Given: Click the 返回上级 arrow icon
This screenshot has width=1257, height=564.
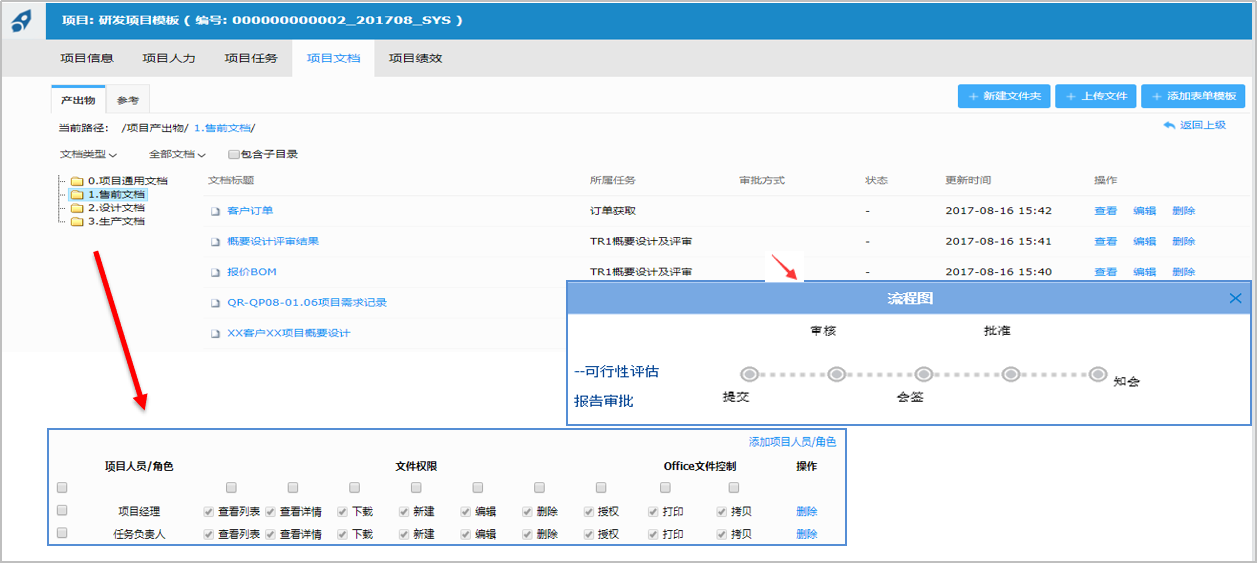Looking at the screenshot, I should click(x=1169, y=126).
